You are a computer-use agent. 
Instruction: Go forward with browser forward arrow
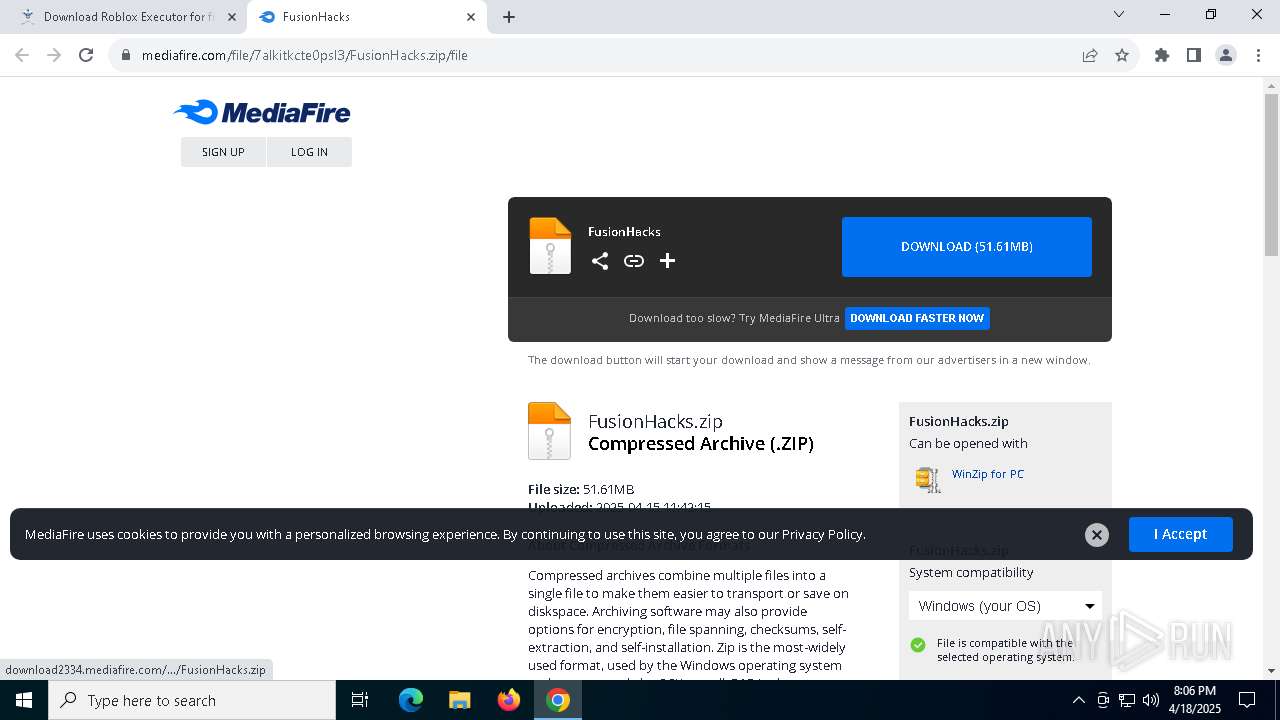(x=54, y=55)
